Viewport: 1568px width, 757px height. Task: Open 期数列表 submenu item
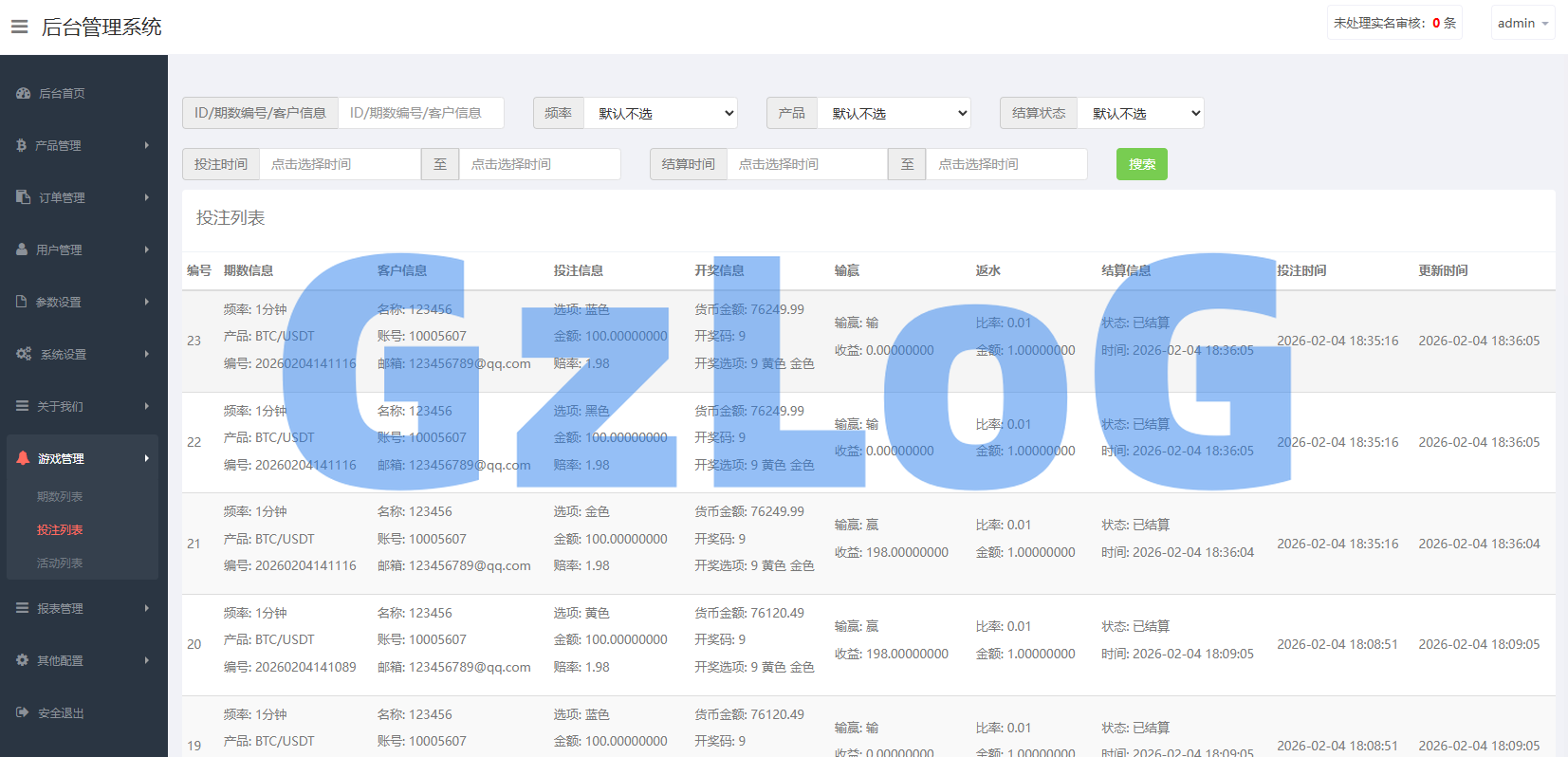(x=60, y=496)
